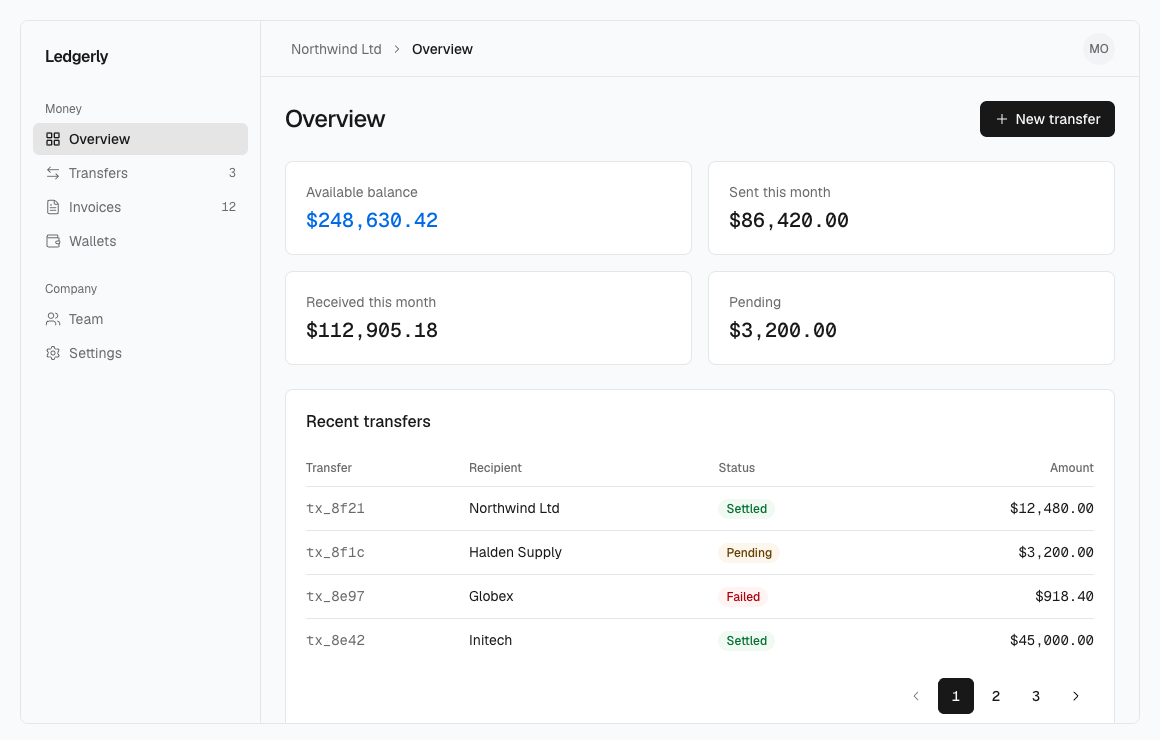Screen dimensions: 1160x740
Task: Click transfer ID tx_8f1c
Action: 335,553
